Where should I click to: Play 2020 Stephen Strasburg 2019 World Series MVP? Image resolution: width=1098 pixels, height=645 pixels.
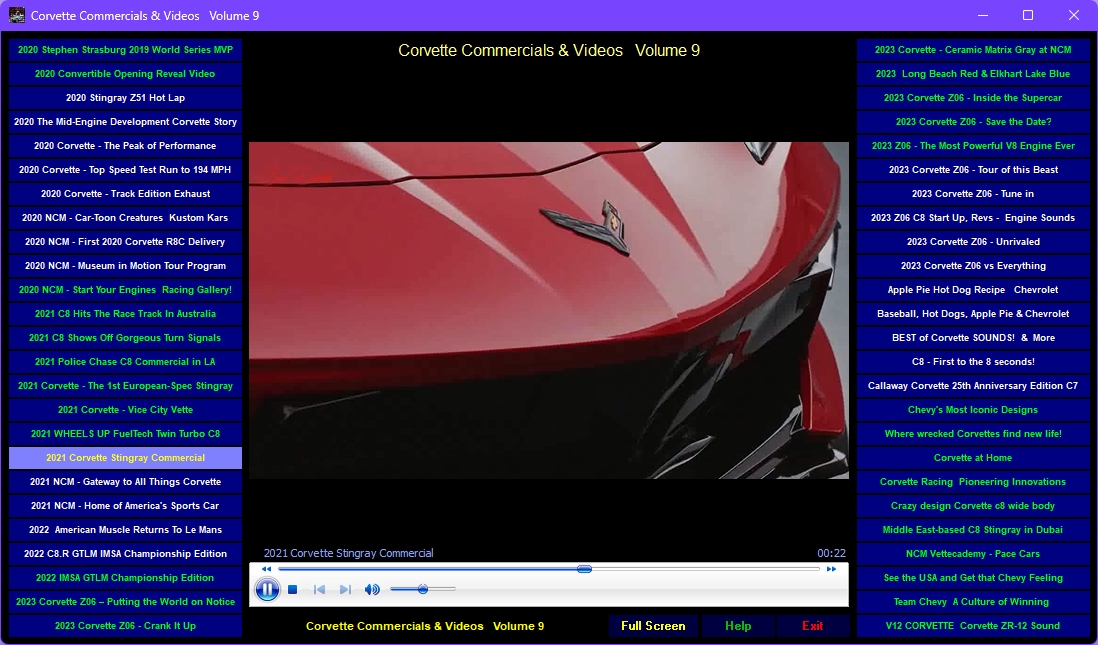pos(125,50)
